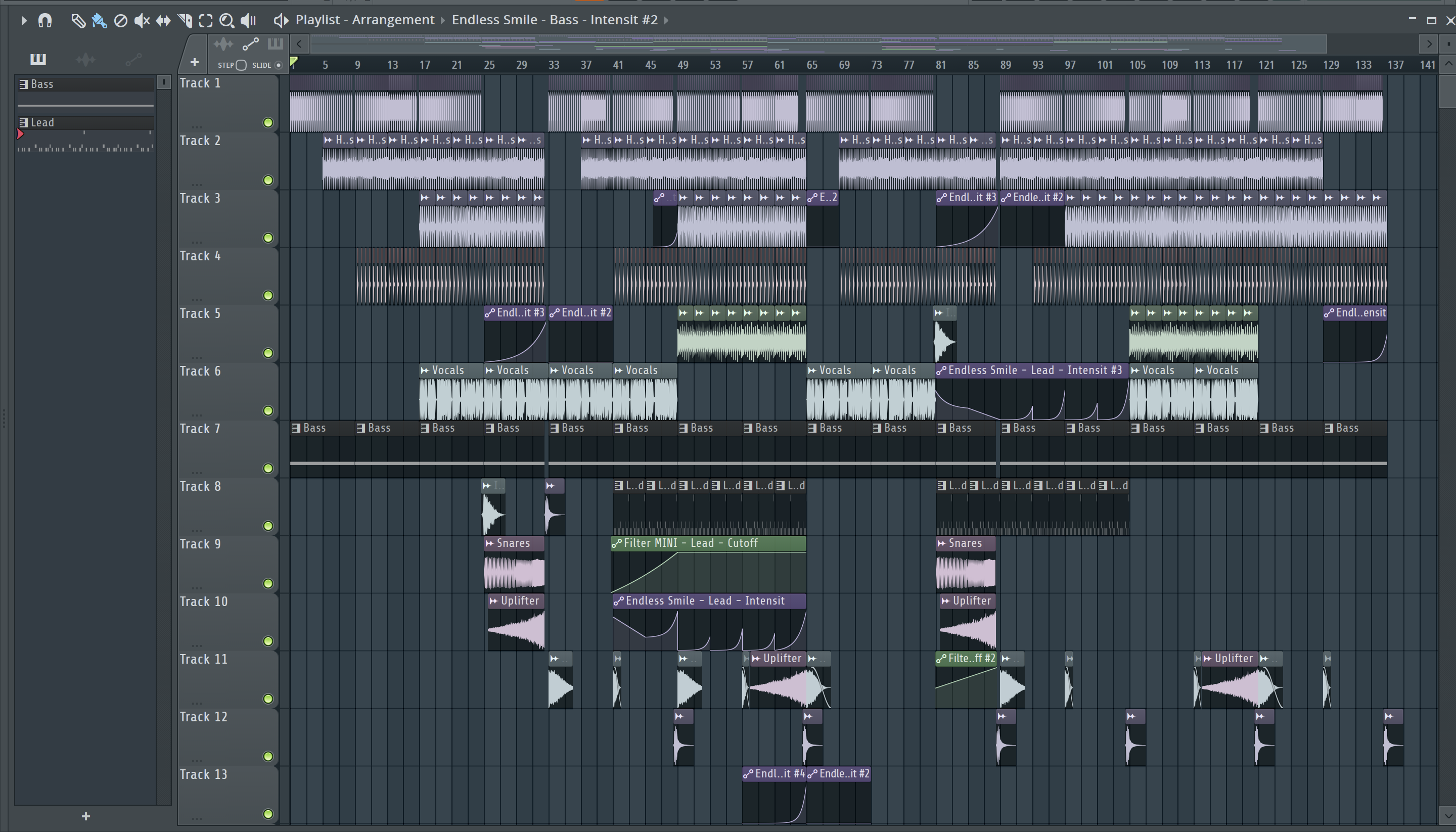Click the song start marker at bar 1

pos(294,62)
